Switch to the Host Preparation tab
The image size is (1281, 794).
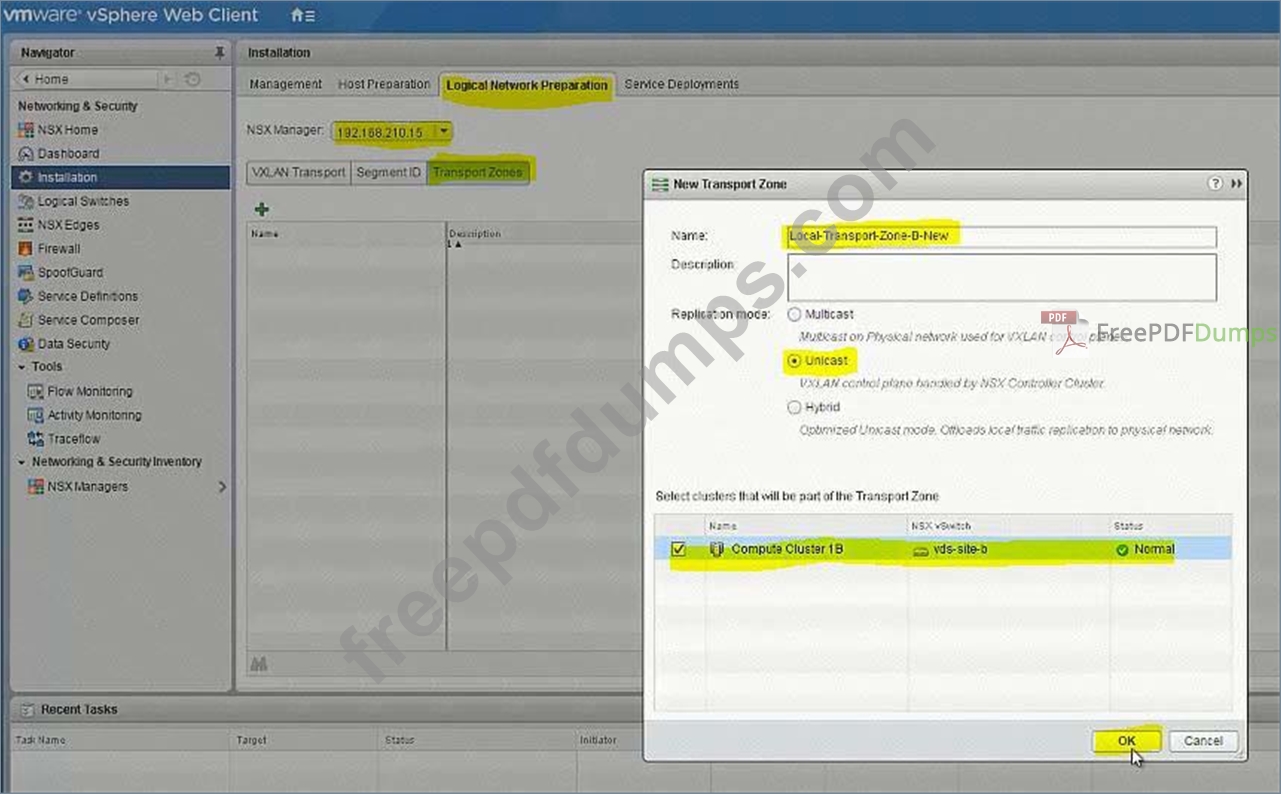[x=384, y=84]
